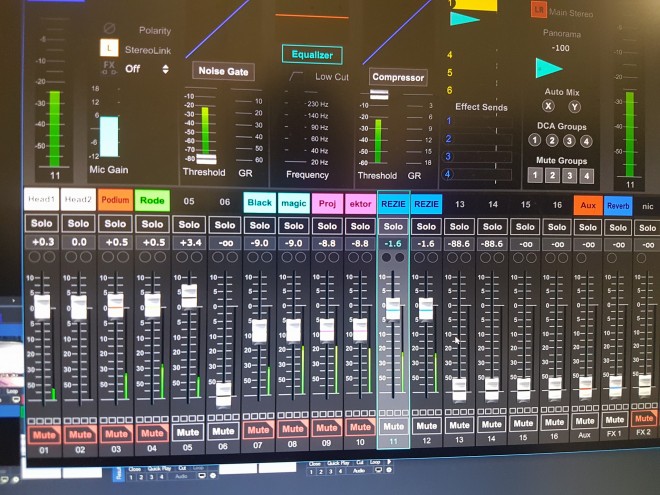Toggle the Low Cut filter icon
The image size is (660, 495).
295,77
